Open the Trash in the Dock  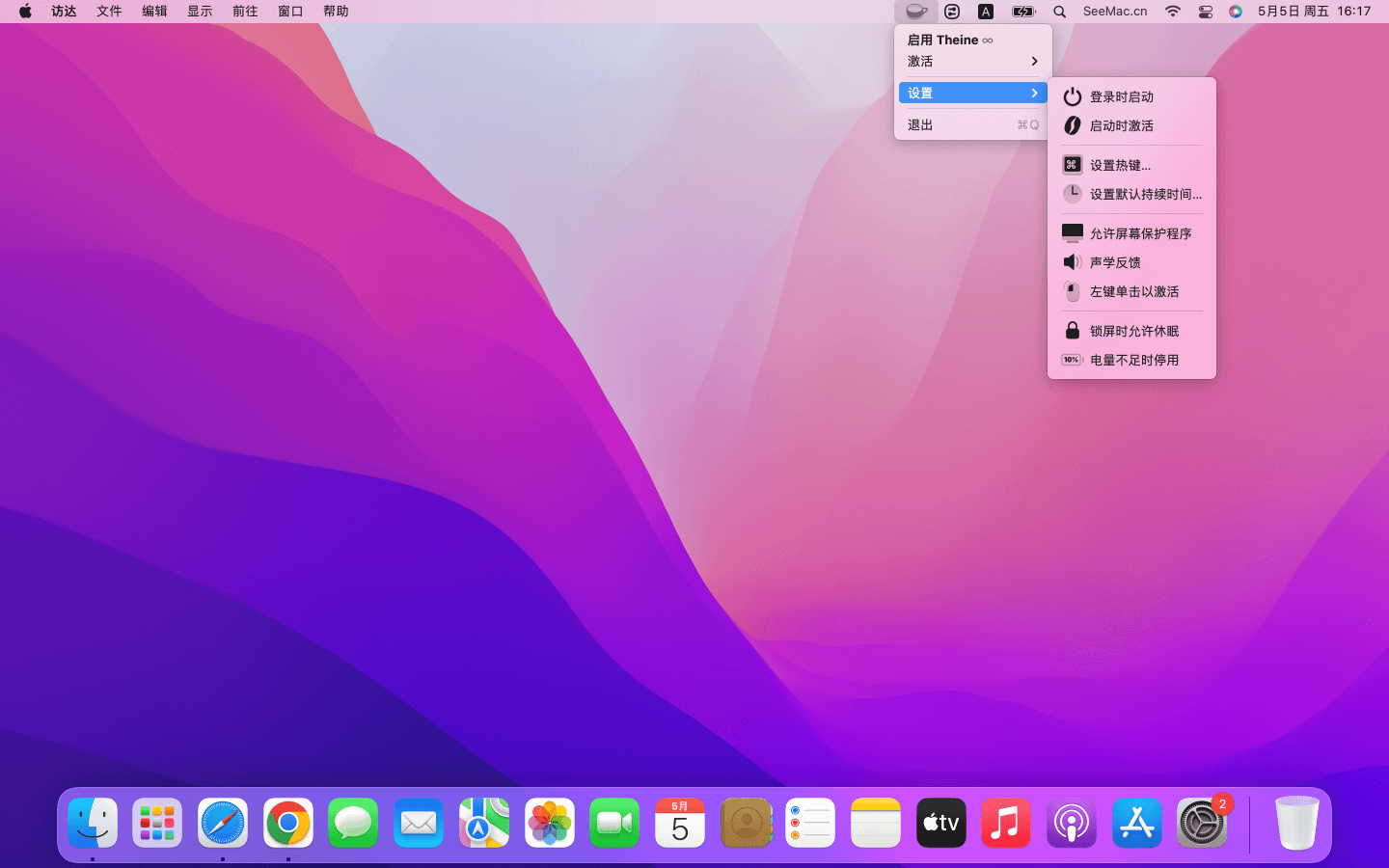click(x=1296, y=824)
